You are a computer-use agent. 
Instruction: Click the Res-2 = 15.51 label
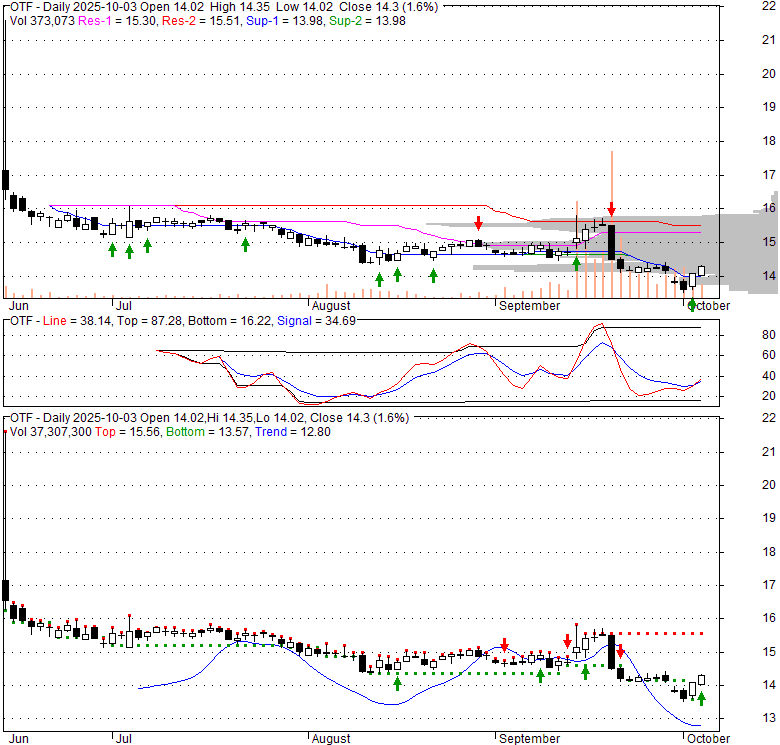(200, 21)
